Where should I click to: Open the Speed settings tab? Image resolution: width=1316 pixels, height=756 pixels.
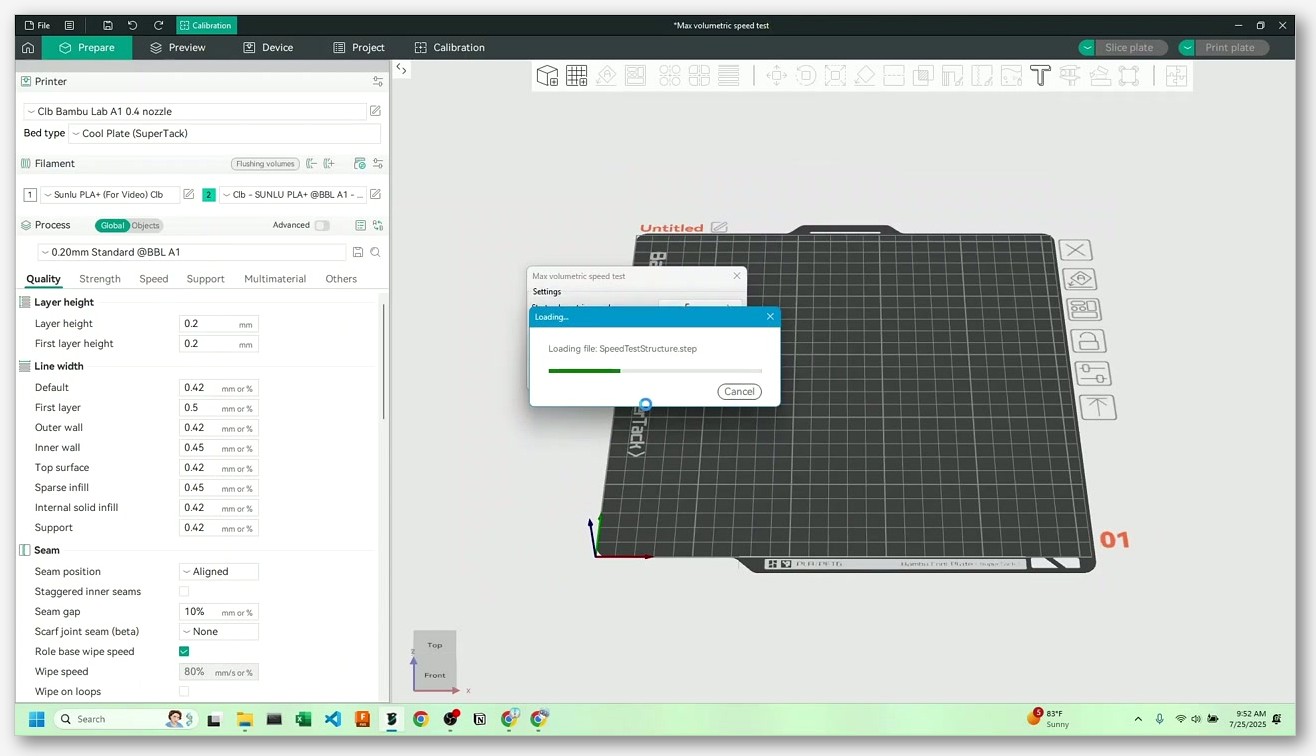[x=154, y=279]
